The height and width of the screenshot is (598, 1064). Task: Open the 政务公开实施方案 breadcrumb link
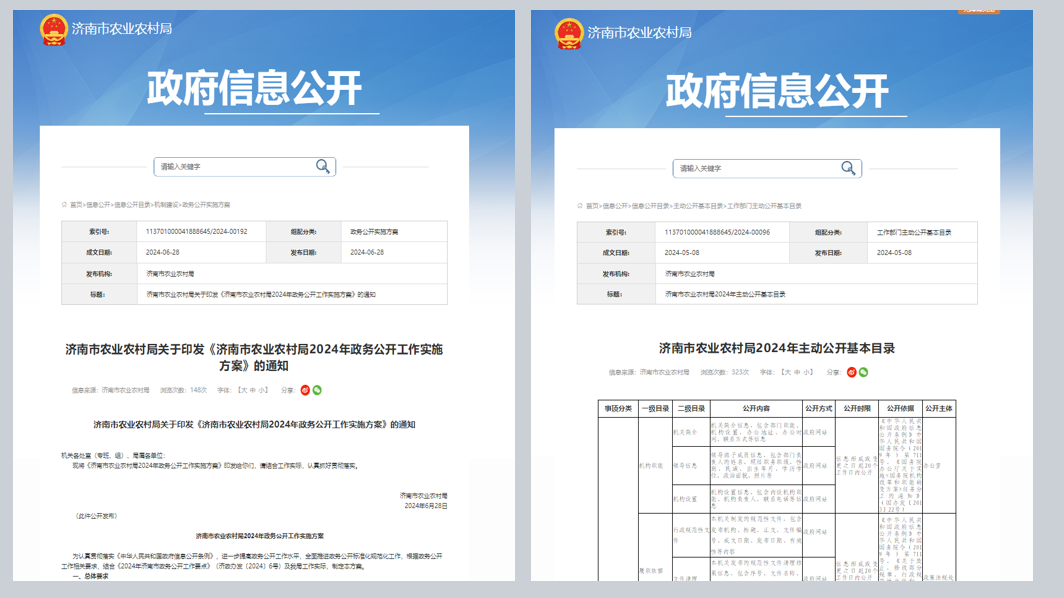tap(206, 204)
